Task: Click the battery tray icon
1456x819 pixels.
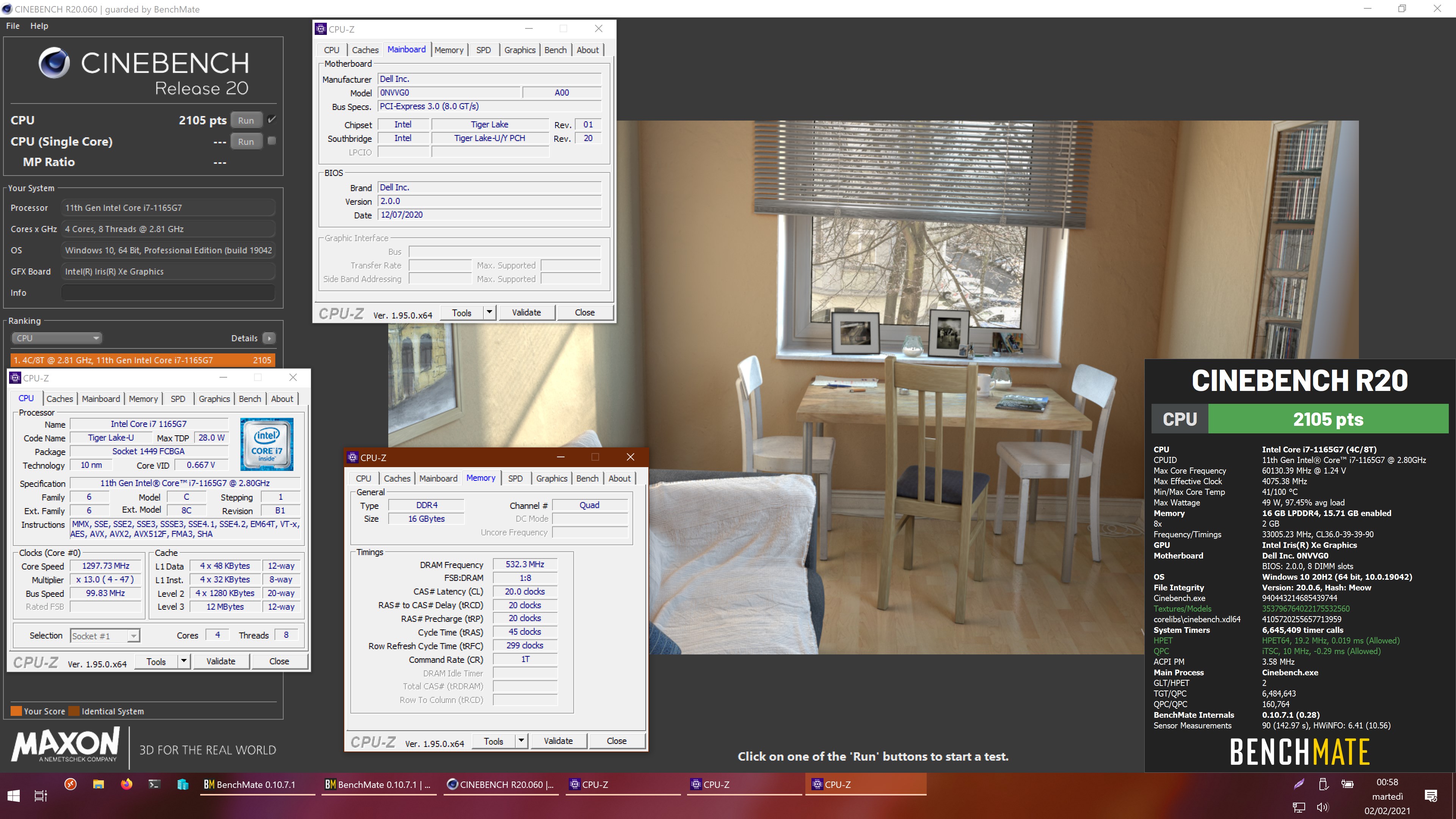Action: pyautogui.click(x=1348, y=784)
